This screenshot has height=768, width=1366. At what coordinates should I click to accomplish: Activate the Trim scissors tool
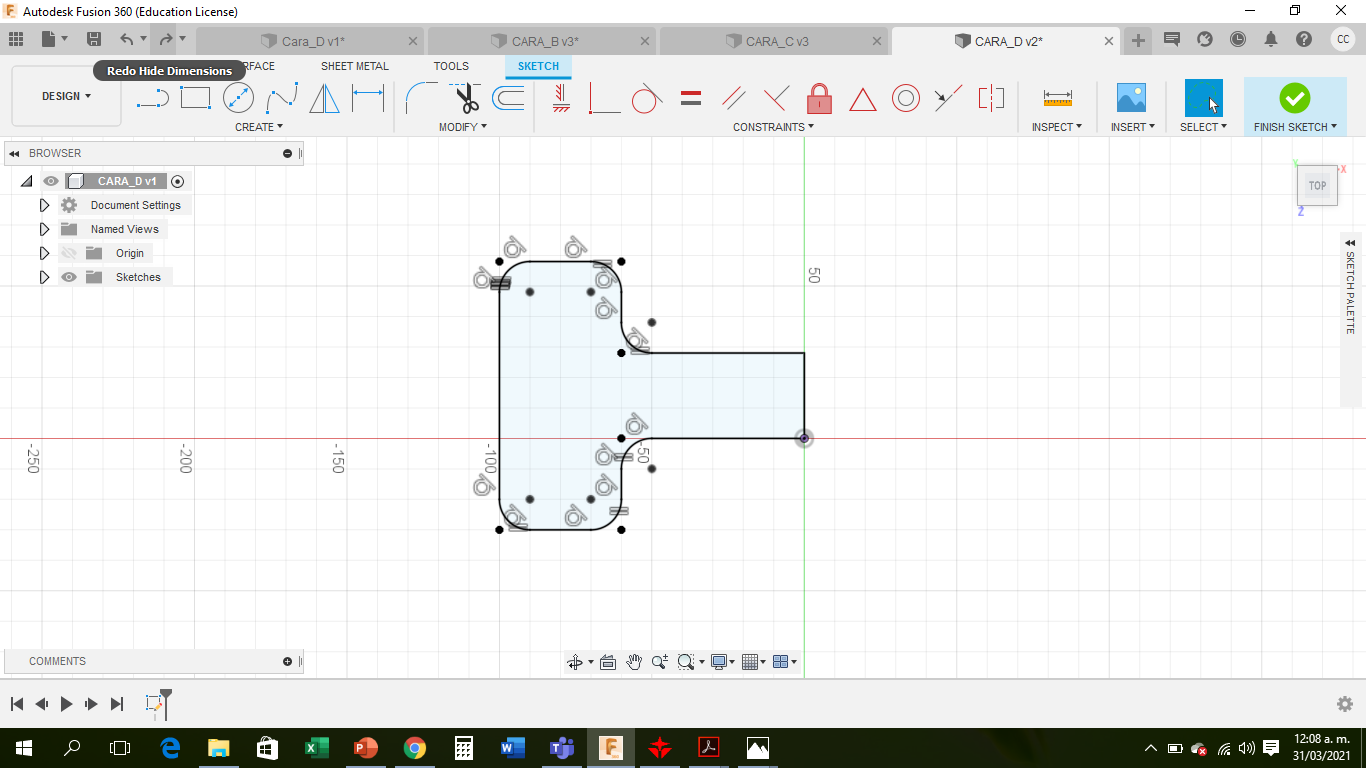pos(466,98)
